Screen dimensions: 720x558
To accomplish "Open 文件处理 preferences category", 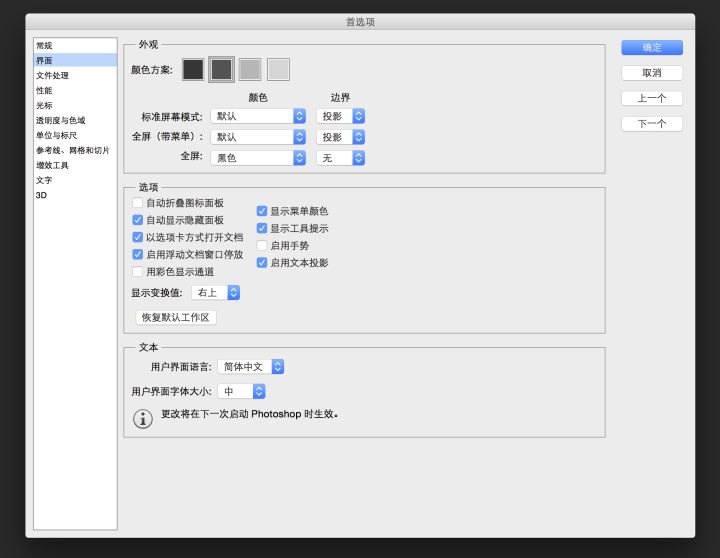I will coord(53,75).
